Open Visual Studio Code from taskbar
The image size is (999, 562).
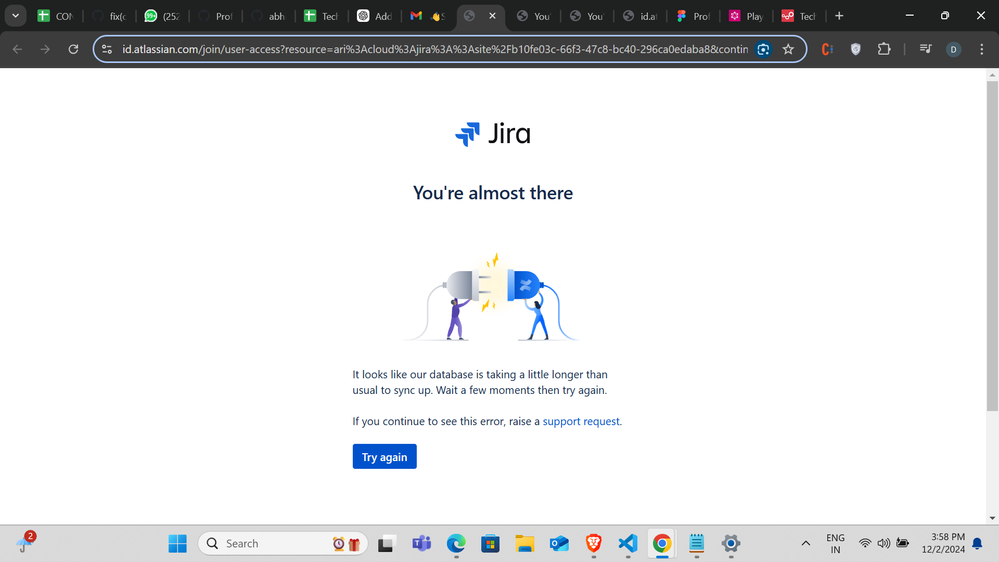(628, 544)
